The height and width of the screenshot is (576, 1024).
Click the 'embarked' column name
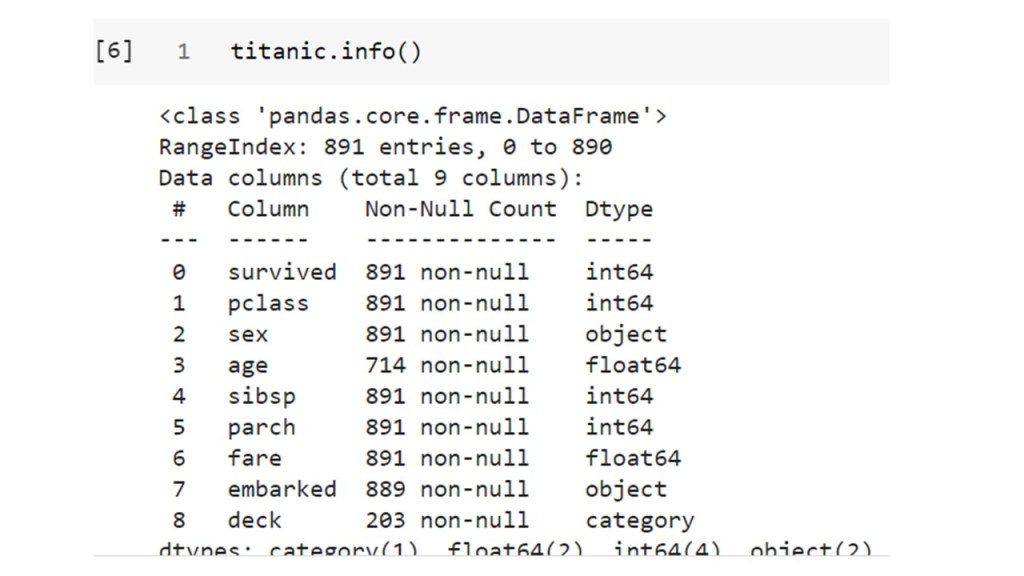[x=282, y=489]
